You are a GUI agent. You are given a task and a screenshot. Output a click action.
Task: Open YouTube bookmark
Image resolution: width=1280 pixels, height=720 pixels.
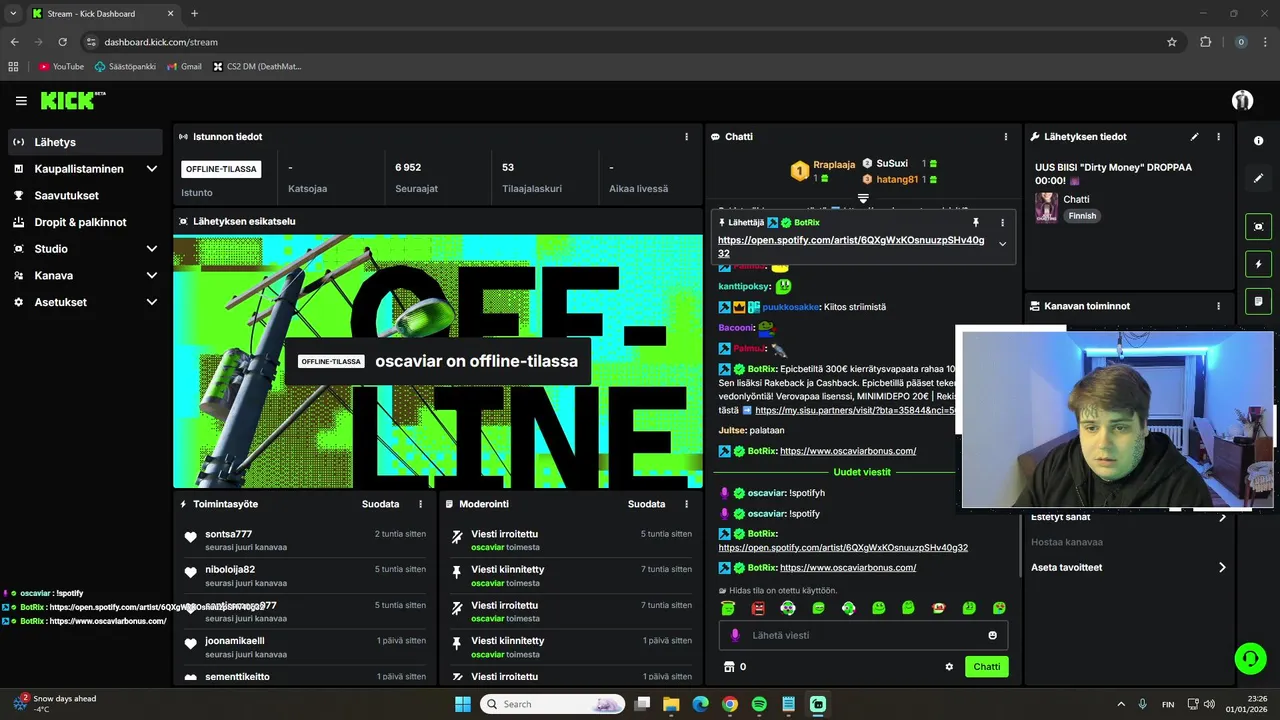coord(61,66)
